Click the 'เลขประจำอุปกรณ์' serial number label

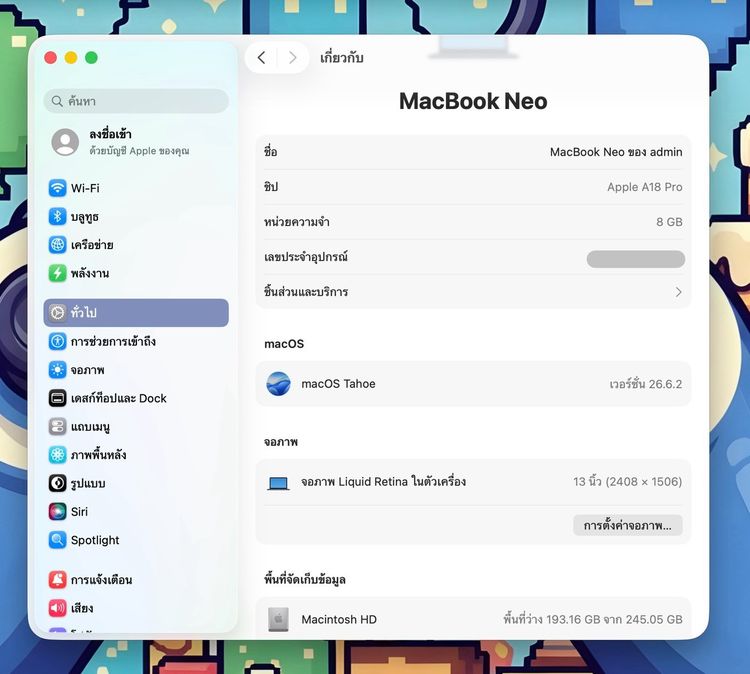306,257
